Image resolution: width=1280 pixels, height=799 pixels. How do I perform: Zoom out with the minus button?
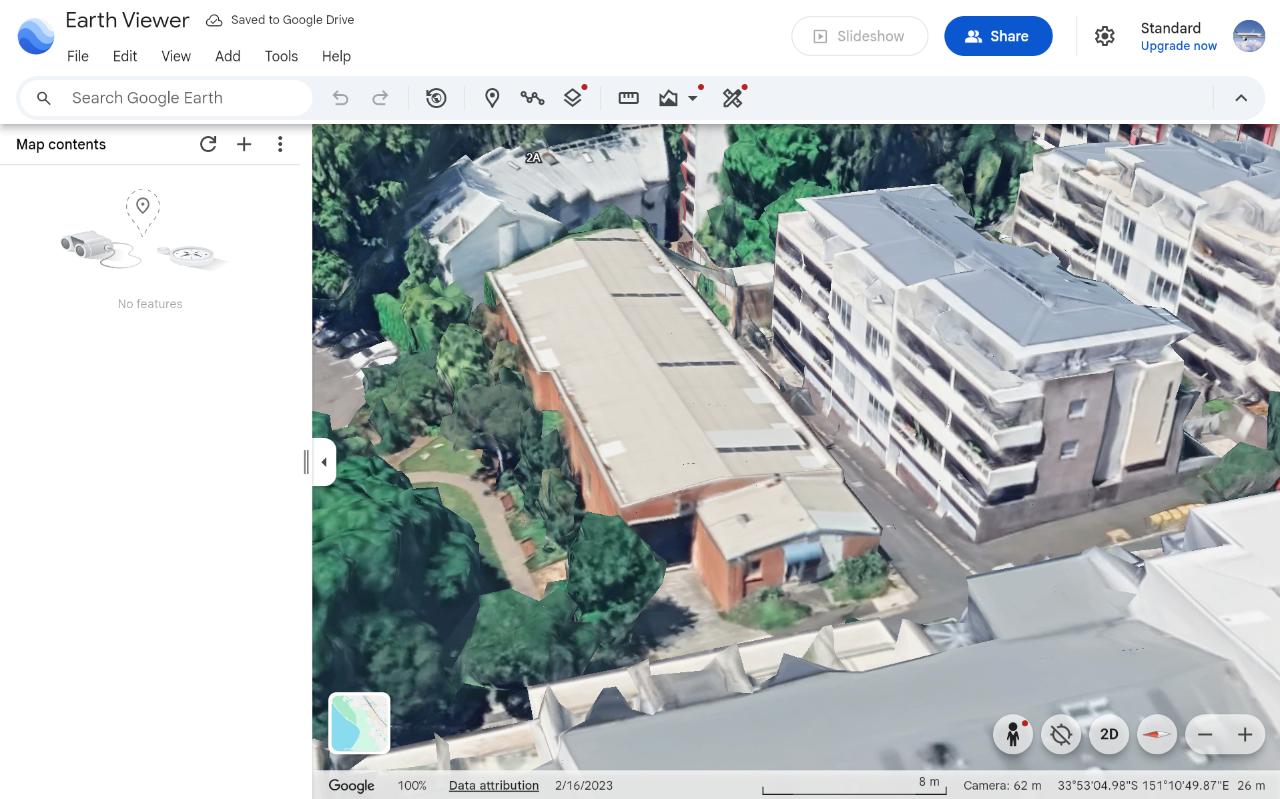coord(1205,735)
